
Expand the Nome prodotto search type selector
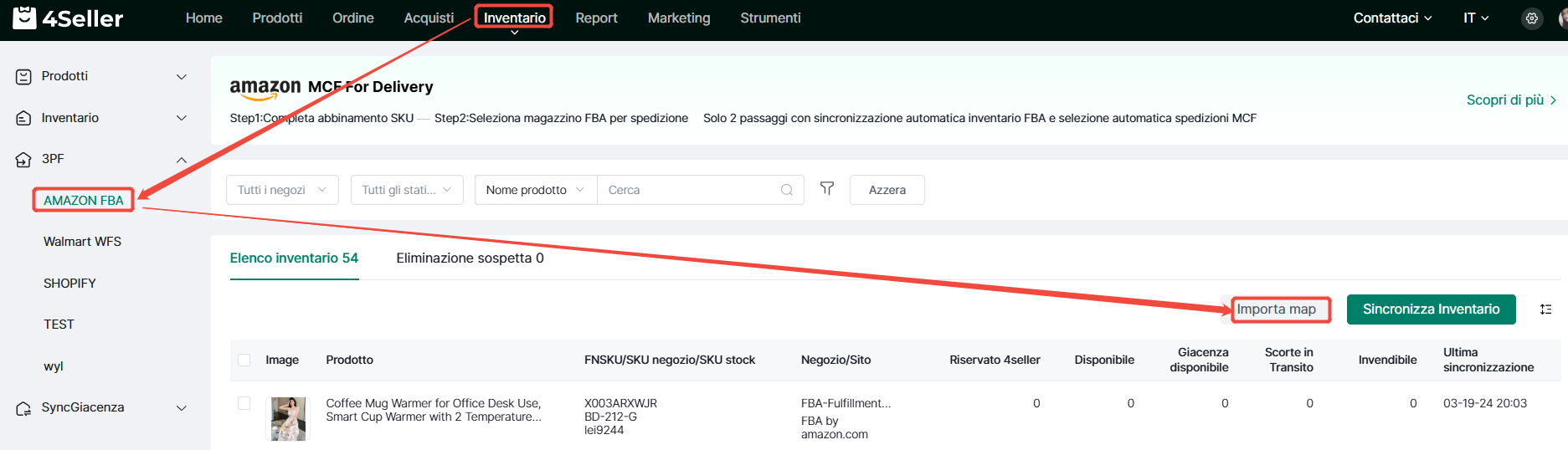point(535,190)
